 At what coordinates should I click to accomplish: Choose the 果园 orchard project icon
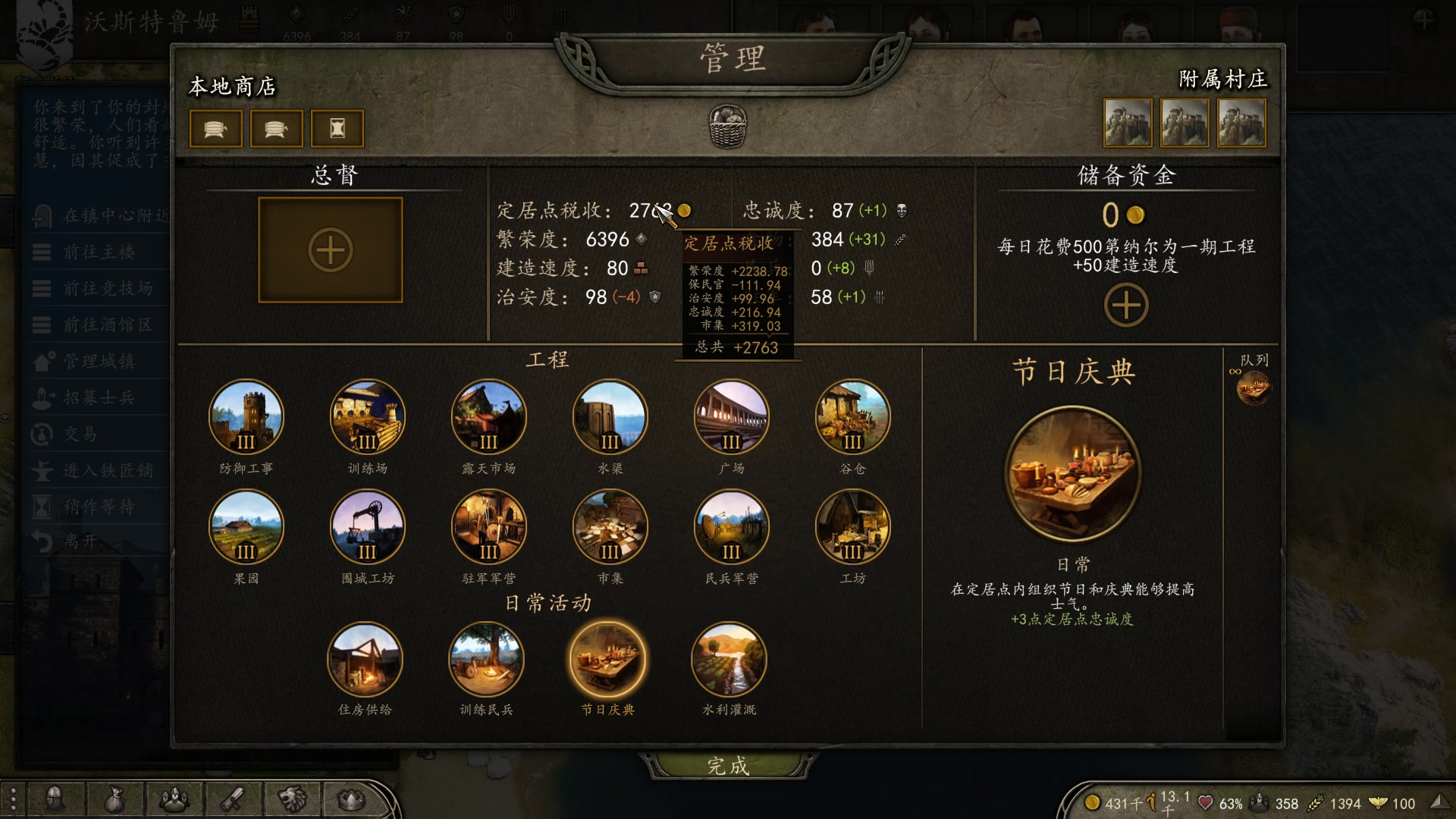click(x=246, y=527)
